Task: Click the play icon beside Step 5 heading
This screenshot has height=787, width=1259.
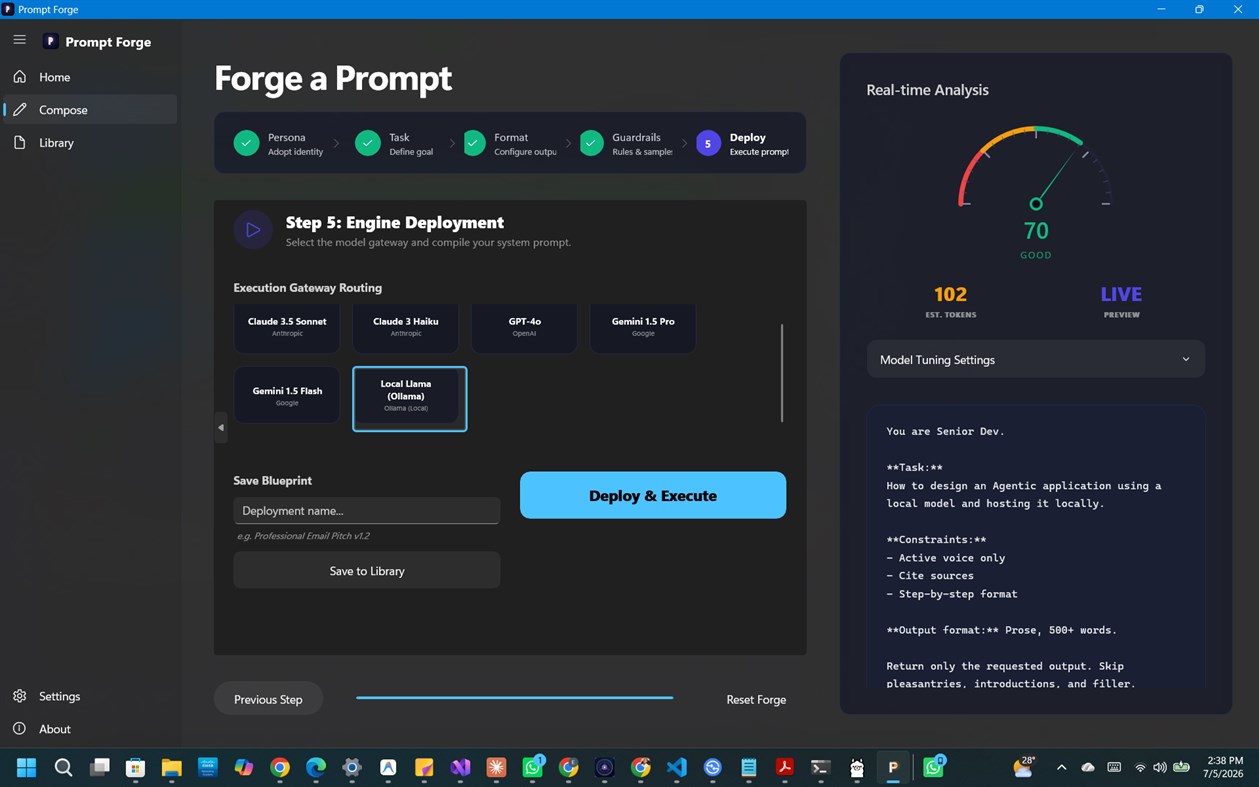Action: tap(253, 230)
